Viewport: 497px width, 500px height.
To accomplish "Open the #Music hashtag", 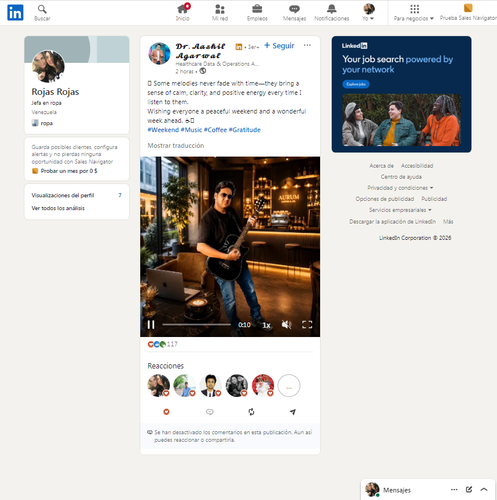I will click(191, 130).
